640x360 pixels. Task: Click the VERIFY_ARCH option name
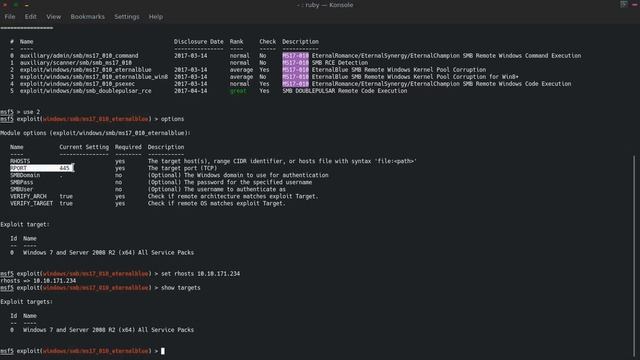[28, 196]
